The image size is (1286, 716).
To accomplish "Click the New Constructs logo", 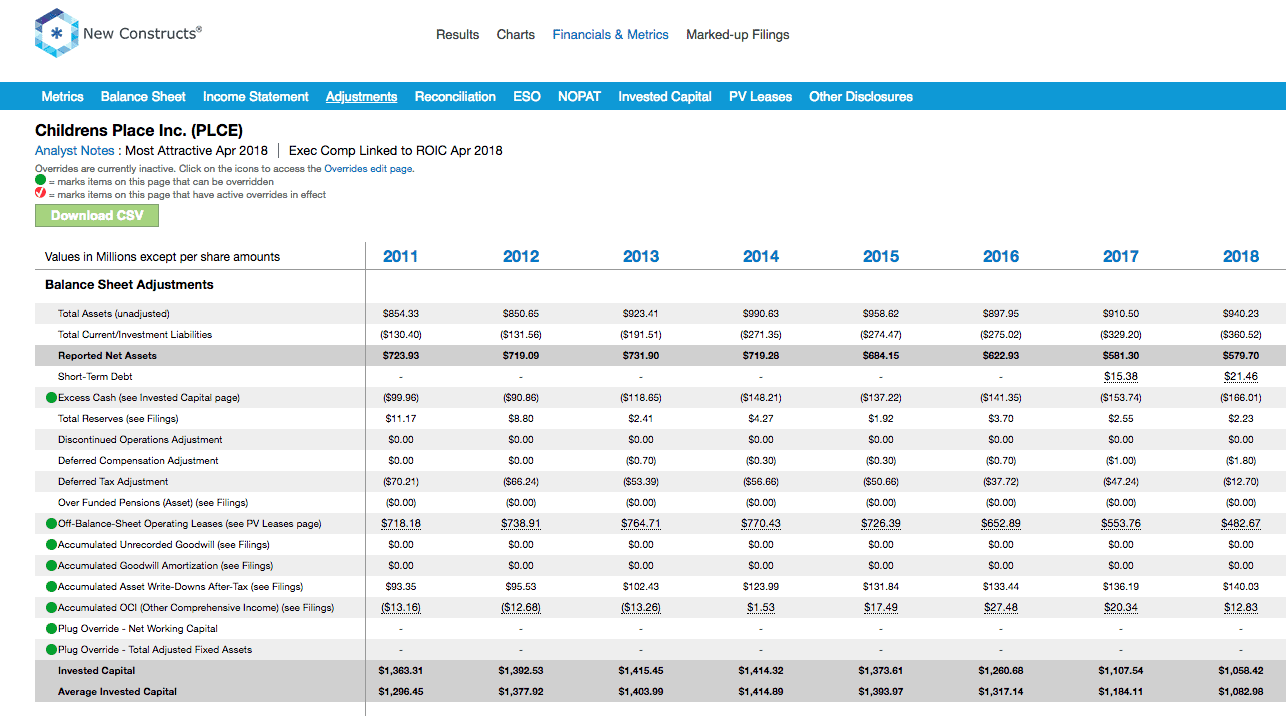I will coord(119,33).
